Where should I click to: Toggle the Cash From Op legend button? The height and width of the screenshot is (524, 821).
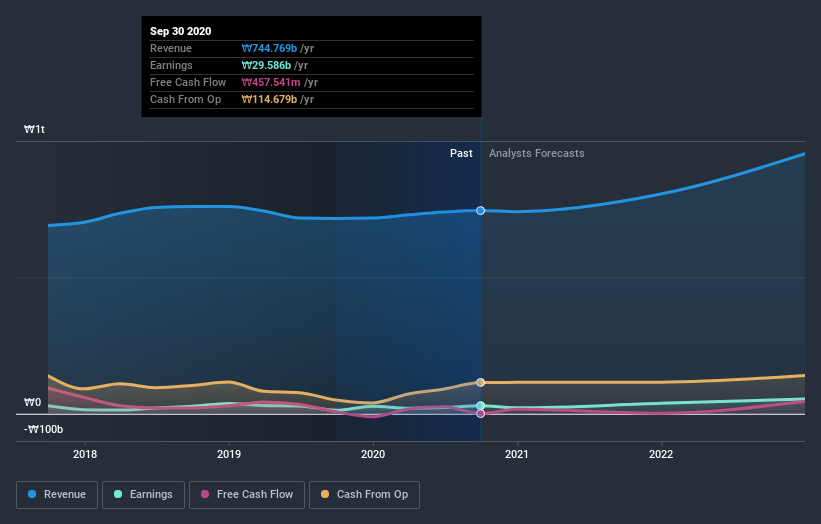(x=364, y=495)
